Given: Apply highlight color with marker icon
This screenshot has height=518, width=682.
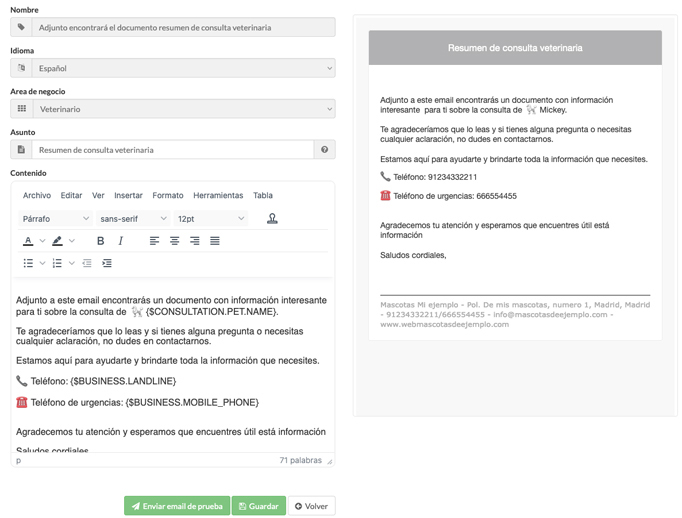Looking at the screenshot, I should [x=57, y=241].
